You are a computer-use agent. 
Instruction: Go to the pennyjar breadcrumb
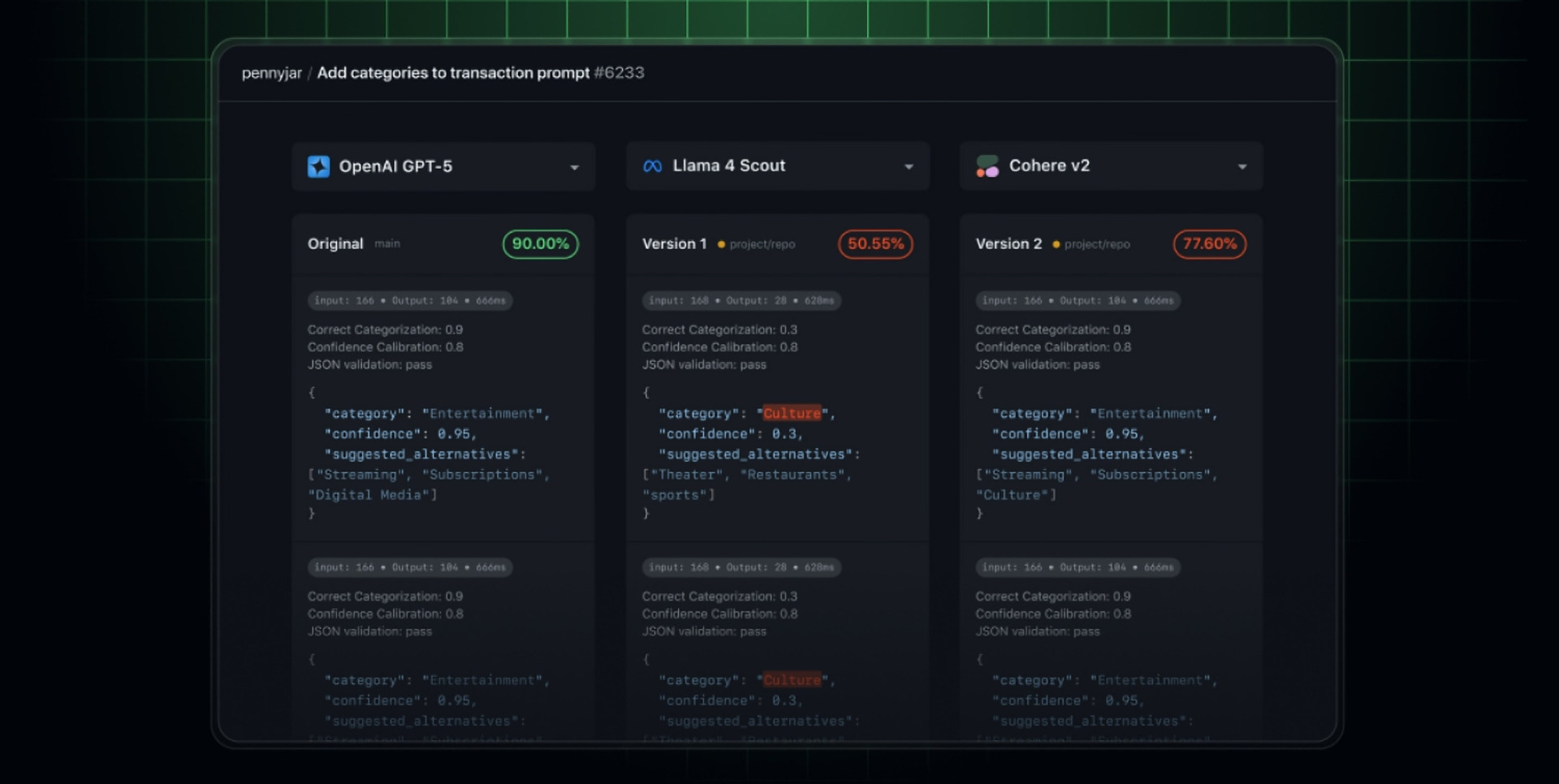point(272,74)
